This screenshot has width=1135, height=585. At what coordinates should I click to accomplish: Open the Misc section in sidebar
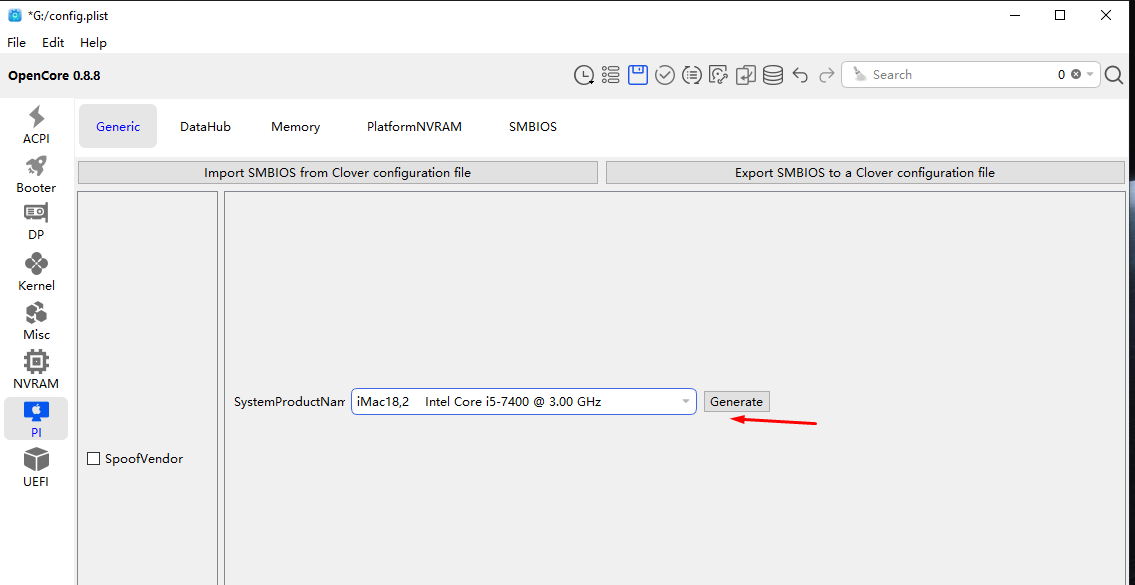point(36,321)
